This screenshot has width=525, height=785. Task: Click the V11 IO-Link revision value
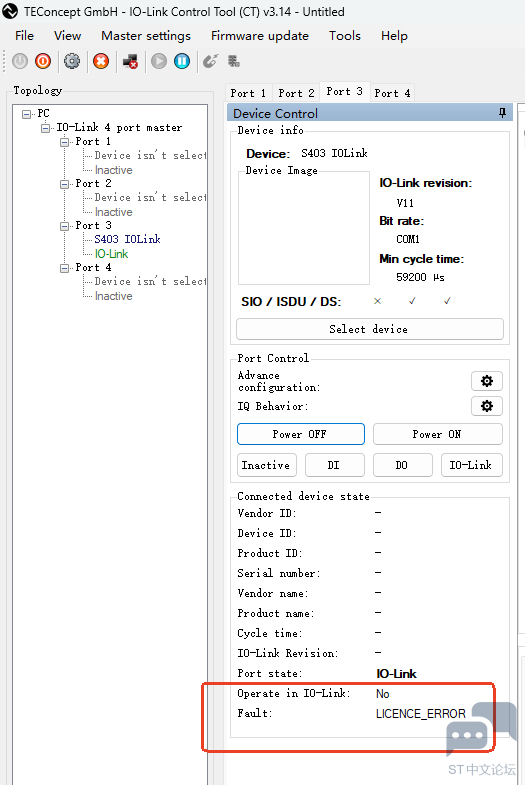pos(405,203)
